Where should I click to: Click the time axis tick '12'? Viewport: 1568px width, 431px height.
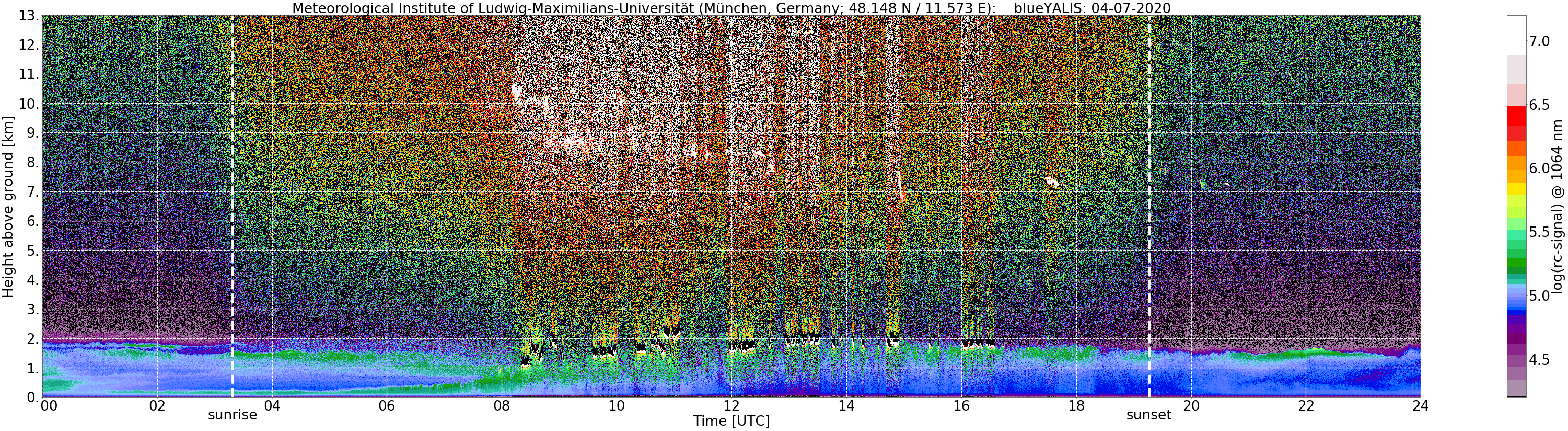click(731, 405)
